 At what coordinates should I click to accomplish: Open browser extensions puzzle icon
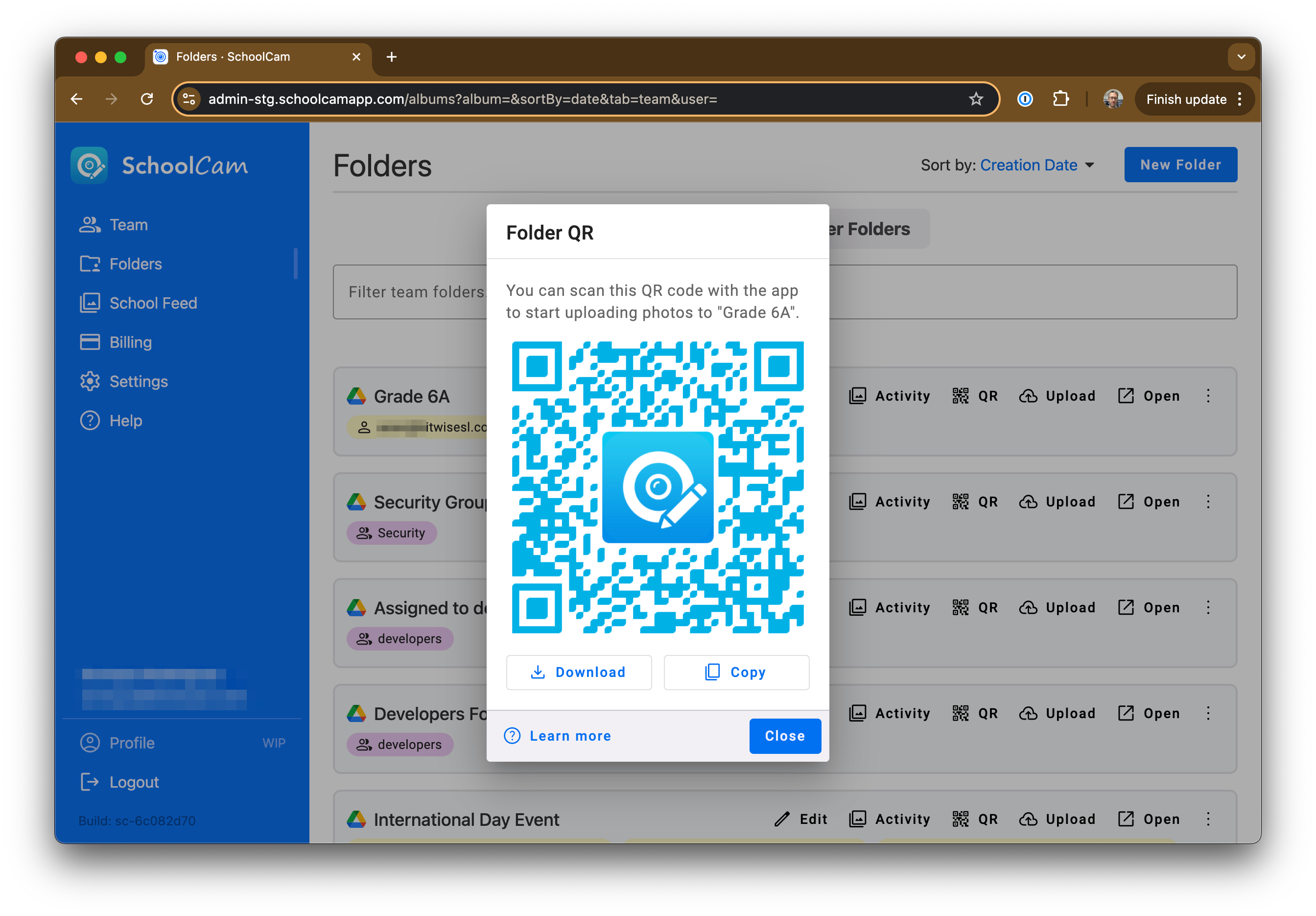1060,99
